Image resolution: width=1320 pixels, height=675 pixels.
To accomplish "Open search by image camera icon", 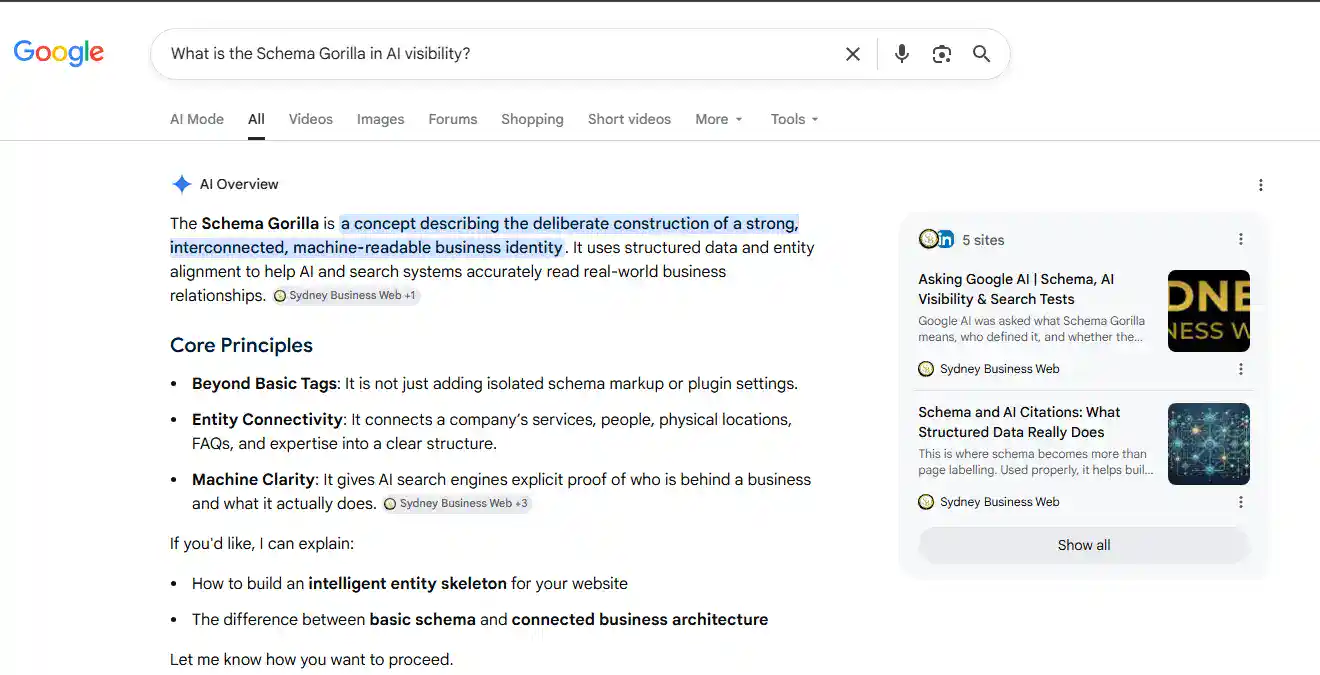I will tap(942, 54).
